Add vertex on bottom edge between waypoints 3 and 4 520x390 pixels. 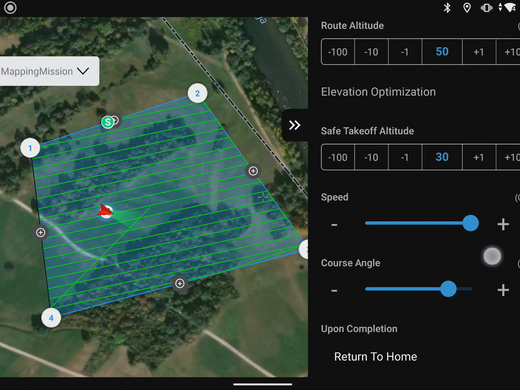point(180,283)
